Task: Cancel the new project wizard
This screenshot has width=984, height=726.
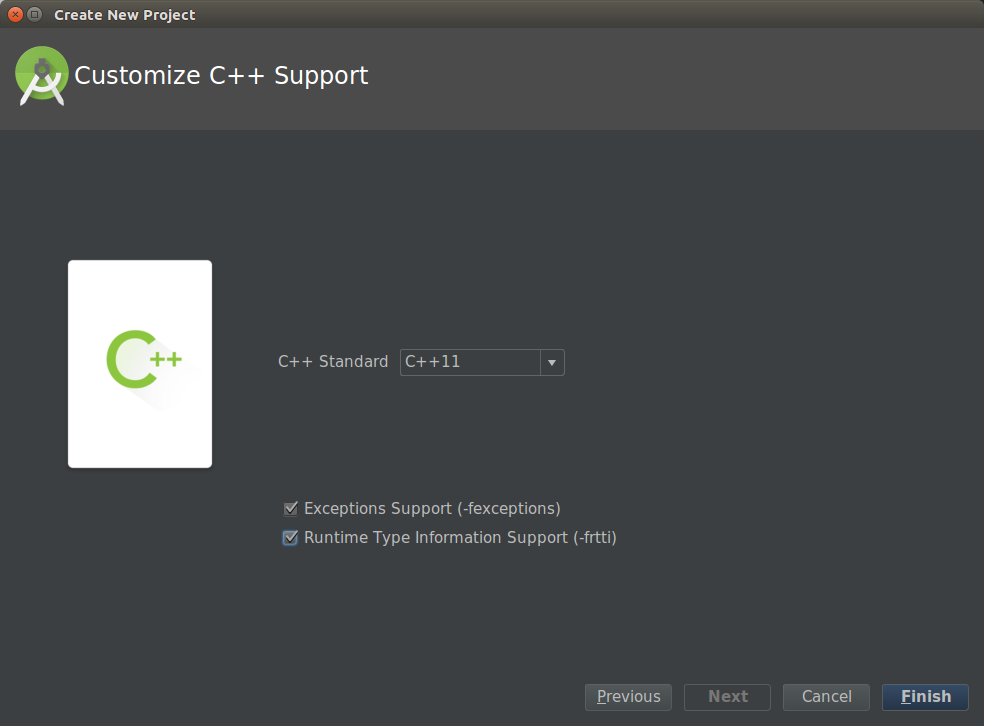Action: click(x=826, y=697)
